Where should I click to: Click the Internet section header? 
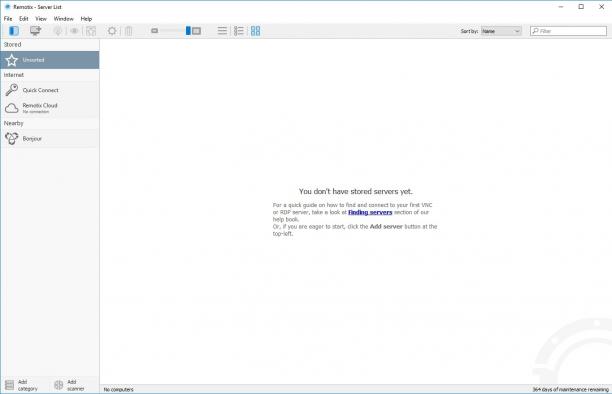coord(14,75)
